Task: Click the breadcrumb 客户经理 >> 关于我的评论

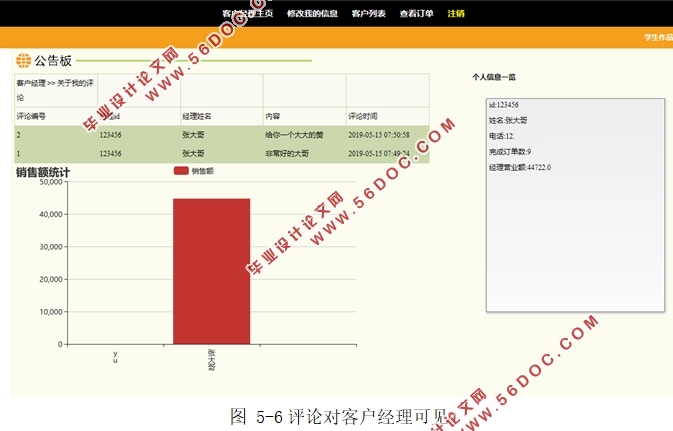Action: coord(55,90)
